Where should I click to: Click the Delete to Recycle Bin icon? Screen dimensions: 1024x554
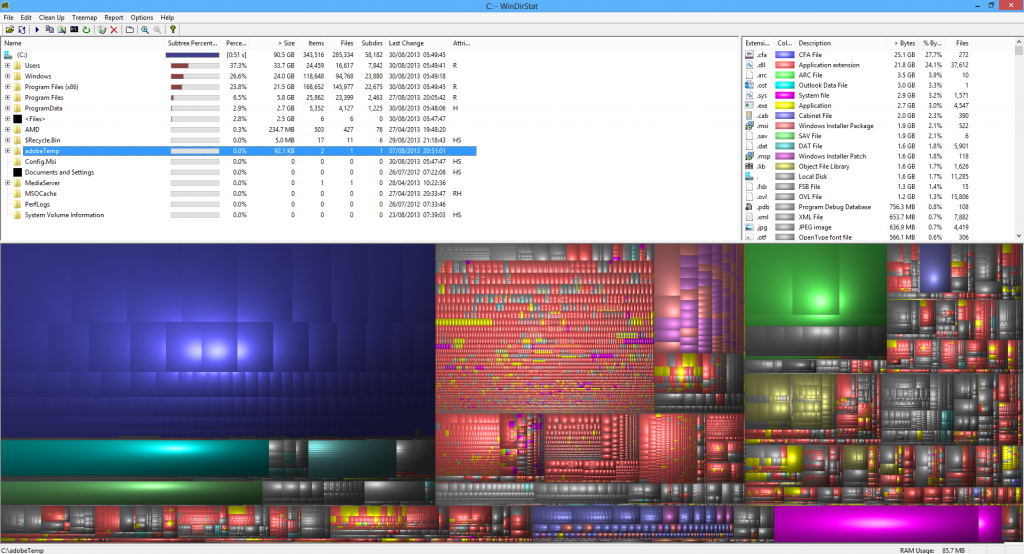(x=102, y=29)
